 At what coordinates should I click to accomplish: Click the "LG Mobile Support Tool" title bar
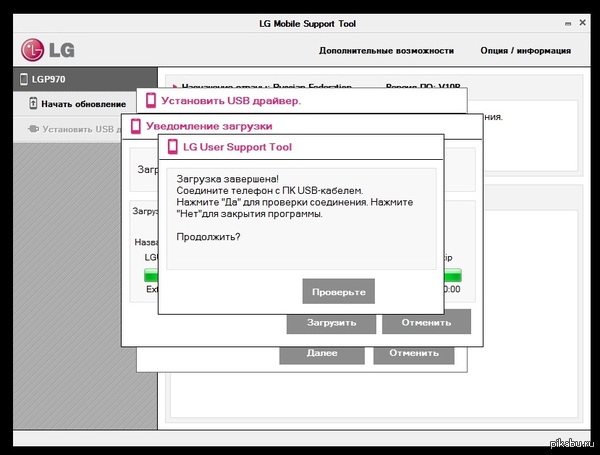pos(298,22)
